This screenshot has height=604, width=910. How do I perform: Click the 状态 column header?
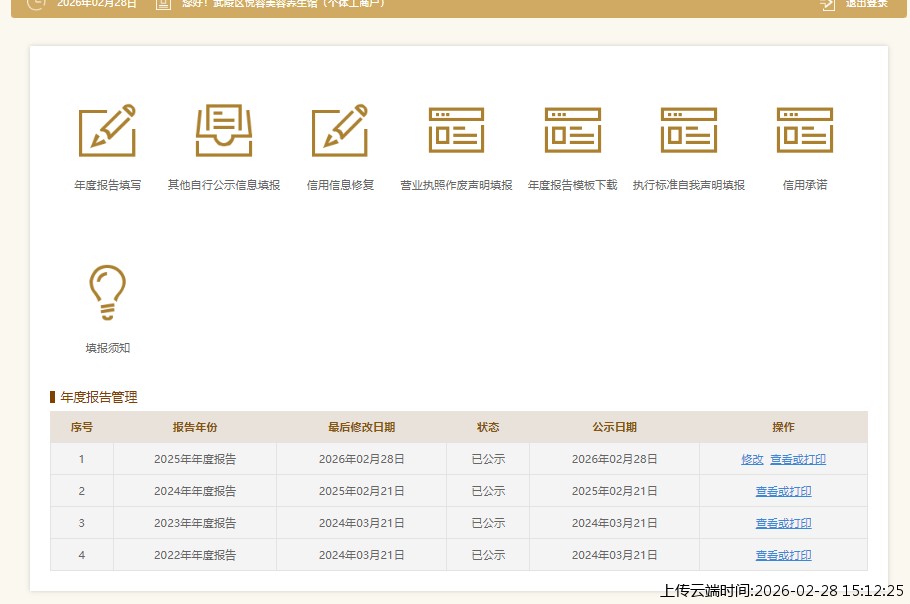click(488, 427)
